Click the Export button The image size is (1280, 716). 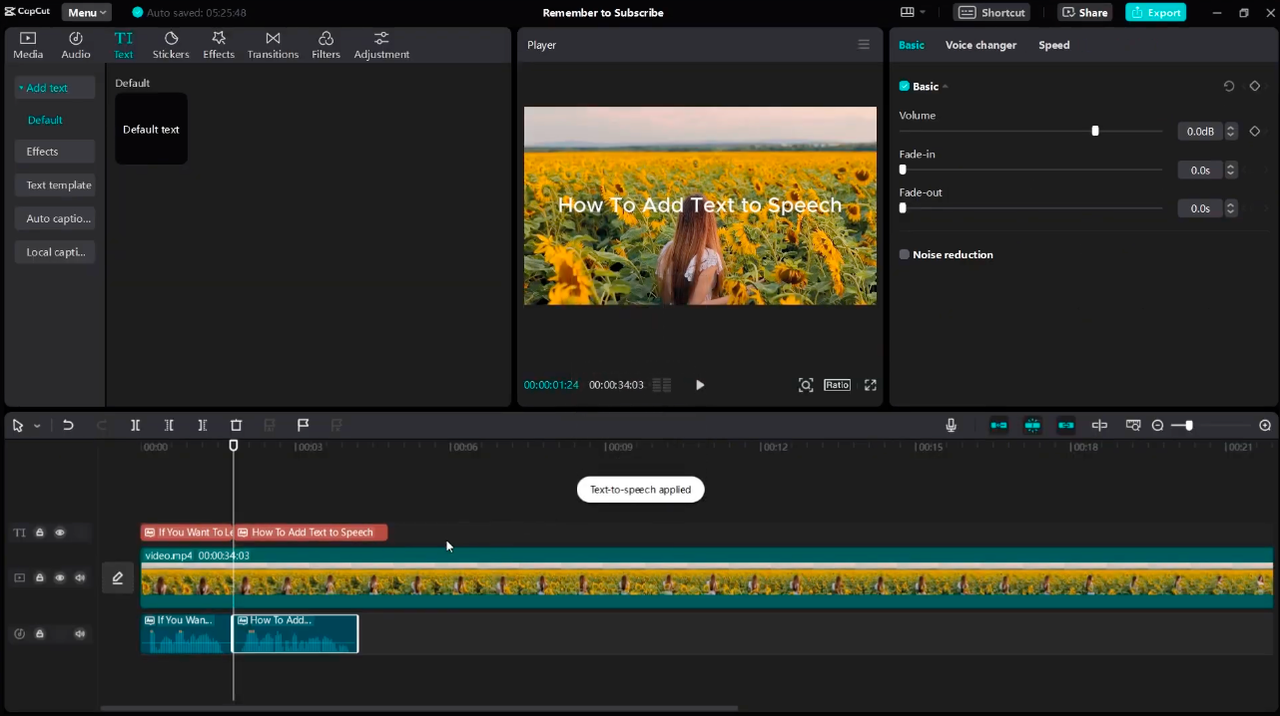[1155, 13]
